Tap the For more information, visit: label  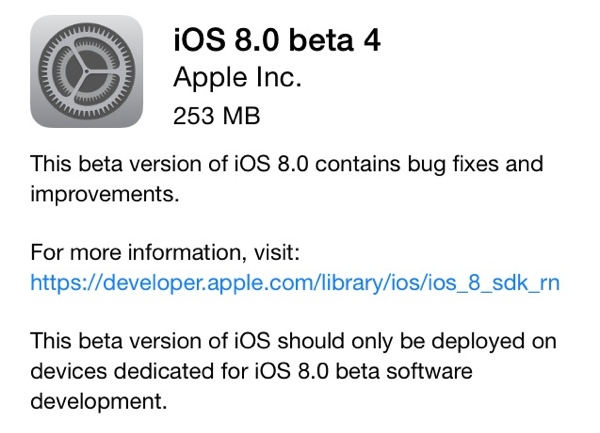pyautogui.click(x=165, y=252)
